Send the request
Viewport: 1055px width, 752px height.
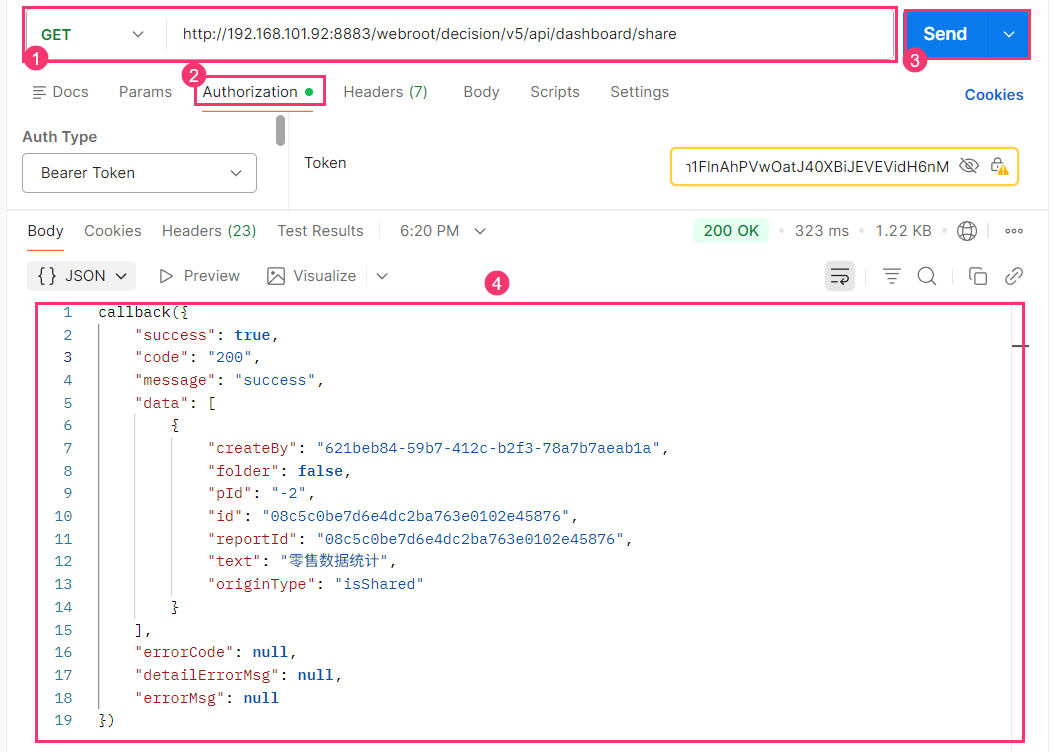(x=945, y=34)
